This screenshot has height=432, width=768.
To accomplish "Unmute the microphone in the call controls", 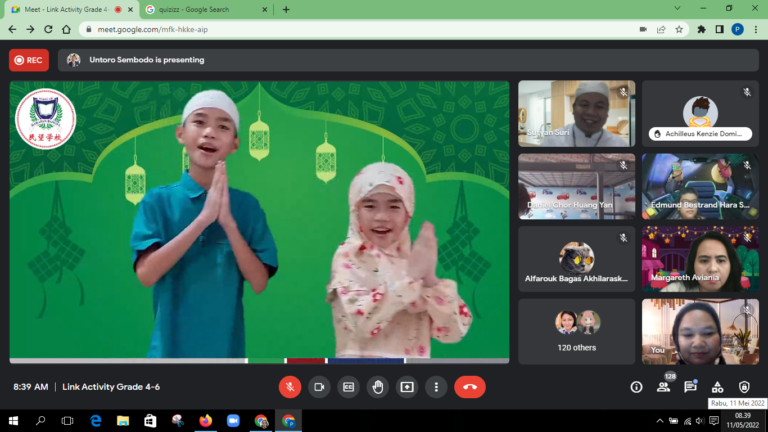I will pos(290,386).
